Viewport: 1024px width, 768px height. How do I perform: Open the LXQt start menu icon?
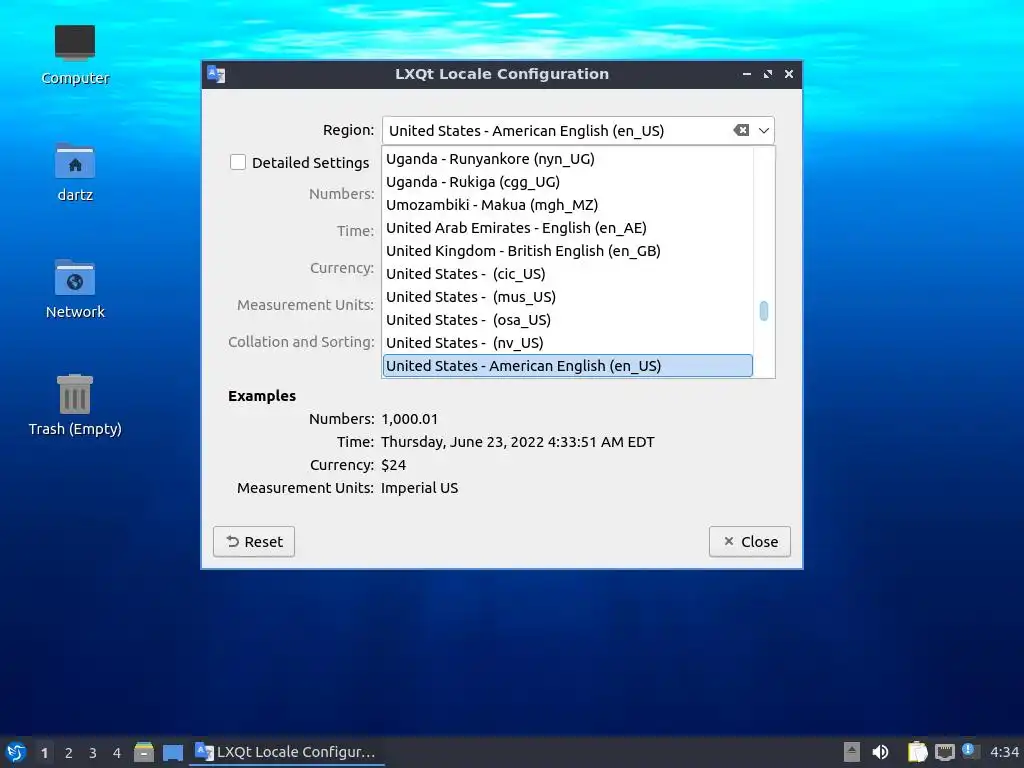[16, 752]
